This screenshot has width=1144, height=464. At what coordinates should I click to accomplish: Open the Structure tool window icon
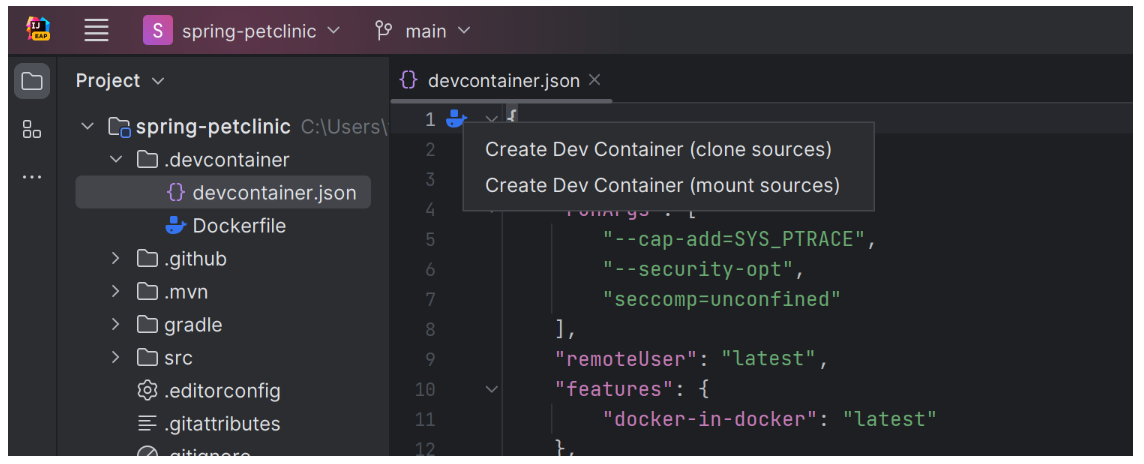click(x=32, y=129)
